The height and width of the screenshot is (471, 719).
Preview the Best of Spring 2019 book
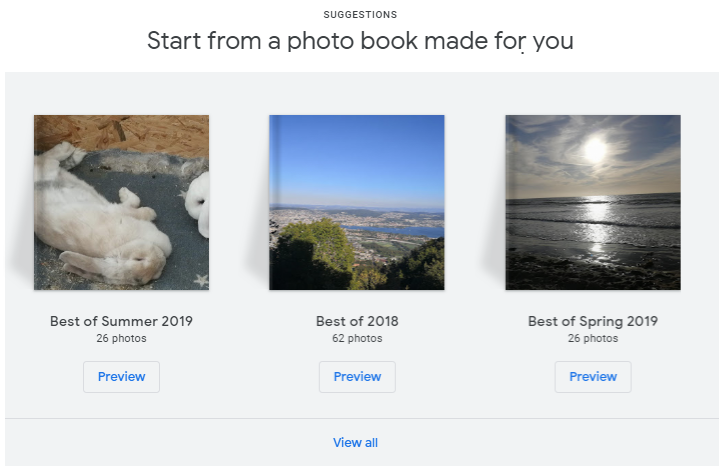pos(593,377)
